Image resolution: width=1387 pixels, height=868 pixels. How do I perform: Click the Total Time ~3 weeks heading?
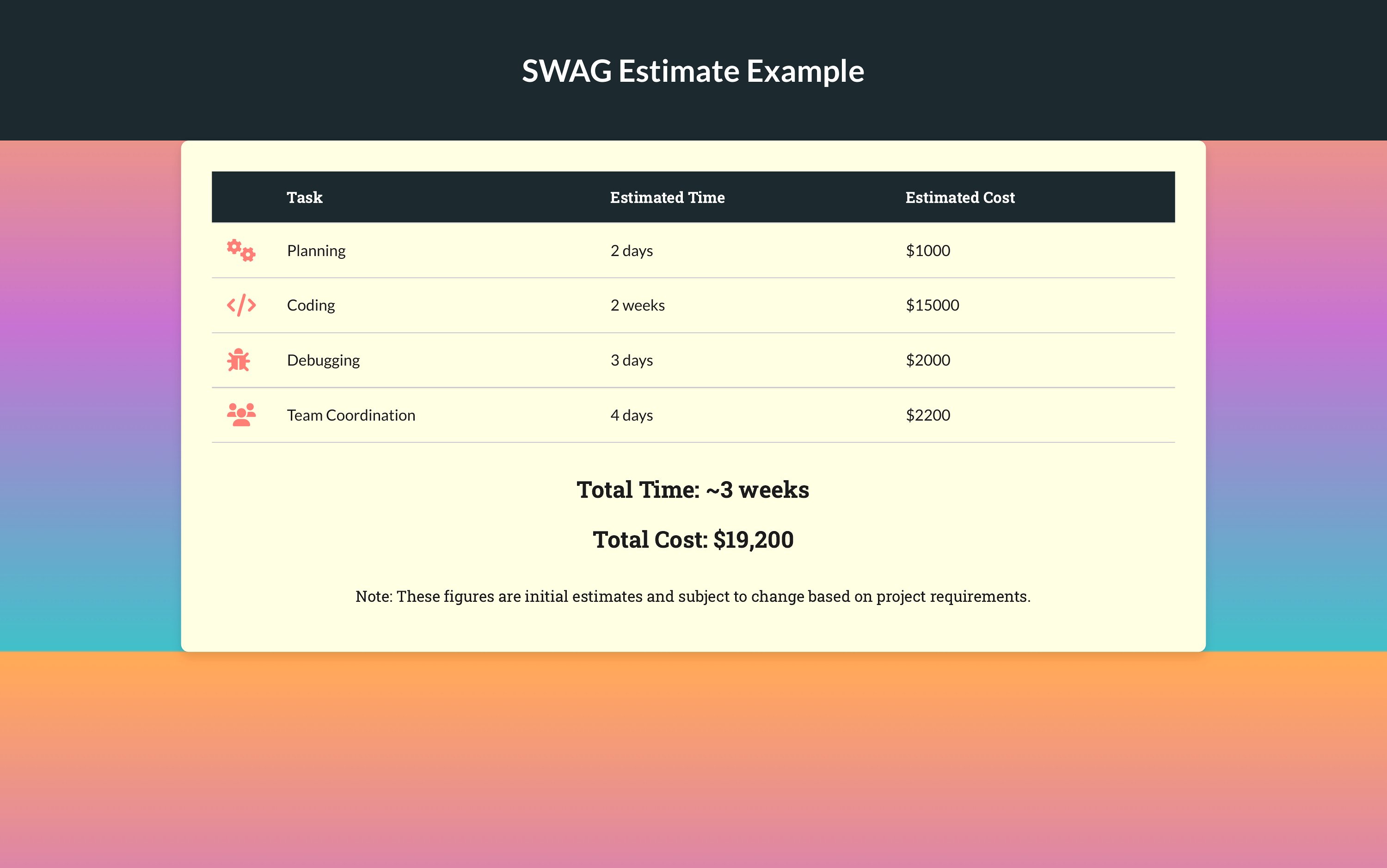[693, 489]
